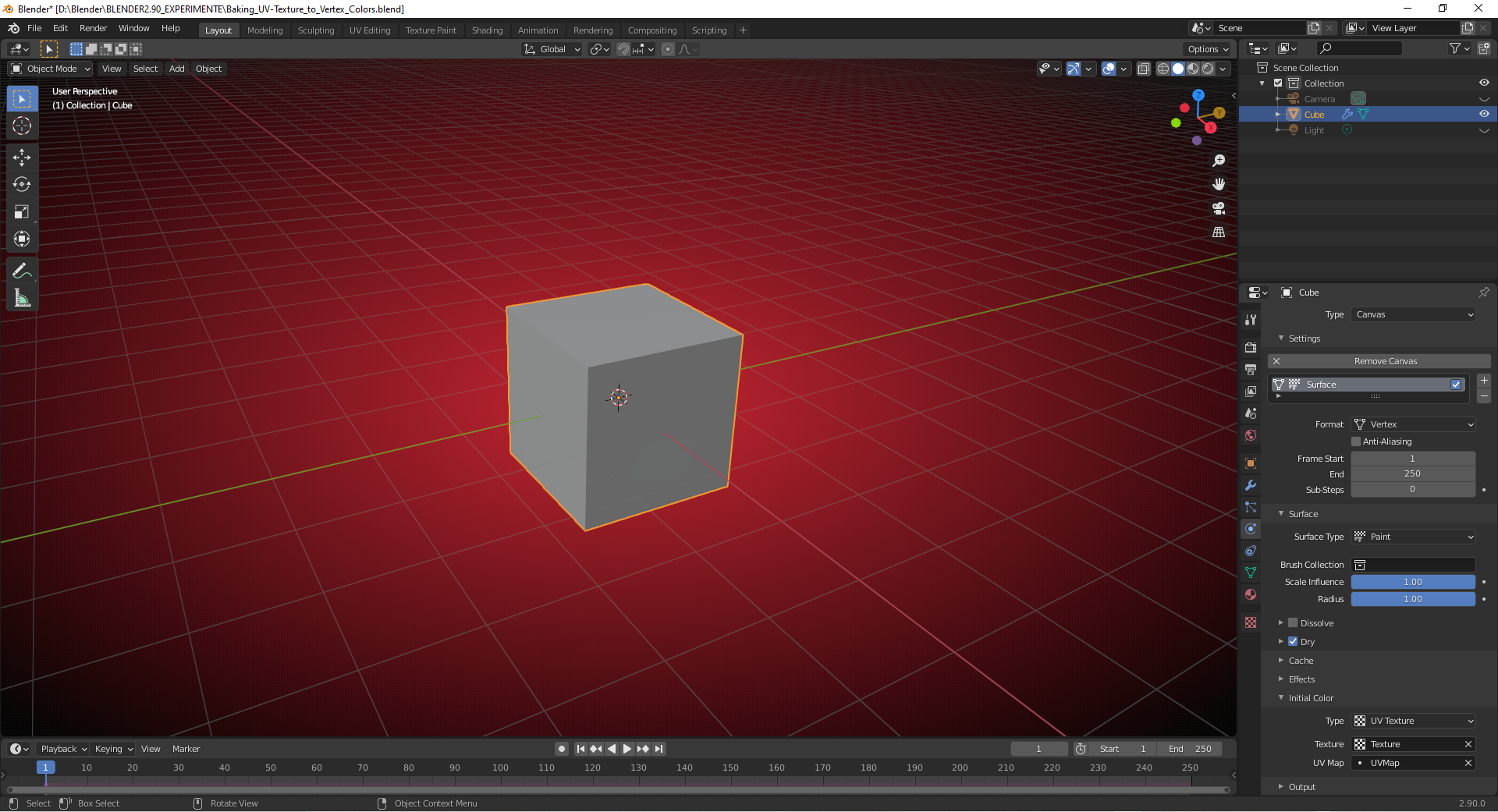Click the Radius slider
Image resolution: width=1498 pixels, height=812 pixels.
pyautogui.click(x=1414, y=599)
